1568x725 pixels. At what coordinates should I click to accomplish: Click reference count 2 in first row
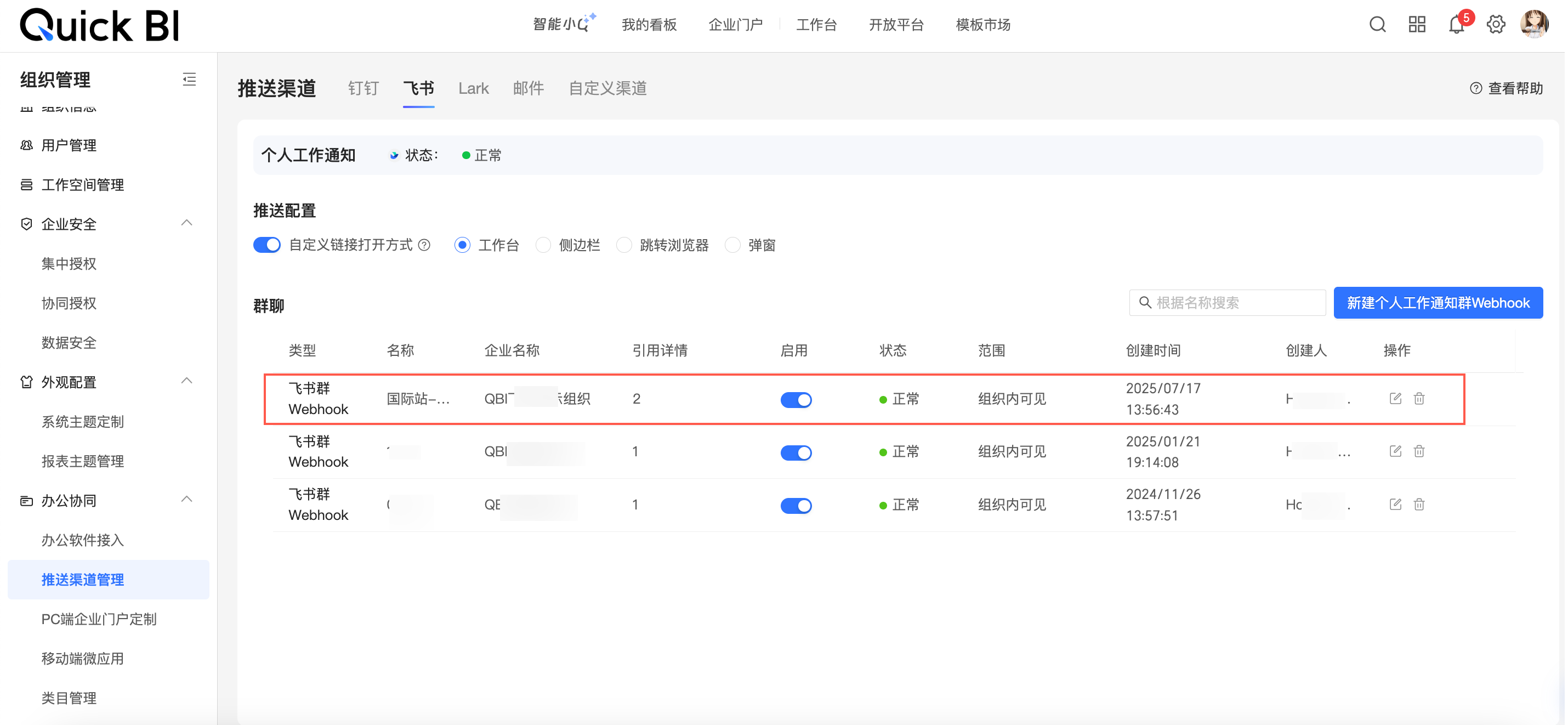pyautogui.click(x=636, y=399)
